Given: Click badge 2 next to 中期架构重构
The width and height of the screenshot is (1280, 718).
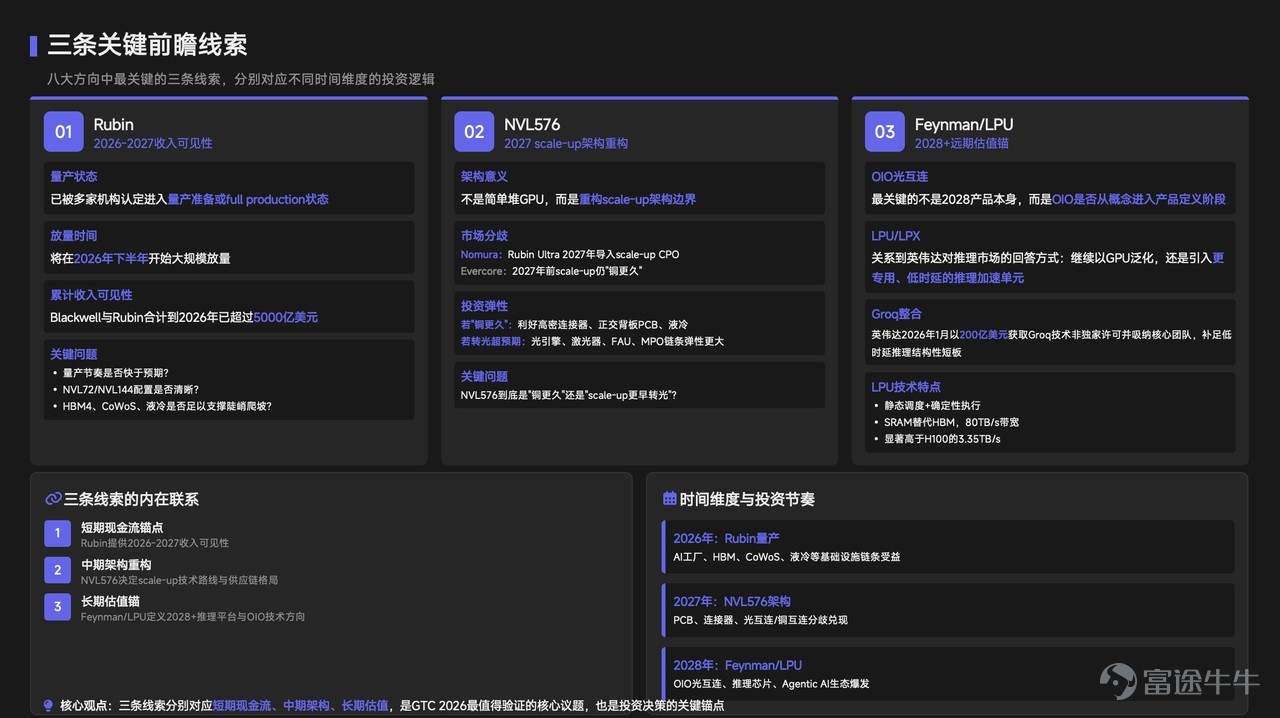Looking at the screenshot, I should click(x=57, y=570).
